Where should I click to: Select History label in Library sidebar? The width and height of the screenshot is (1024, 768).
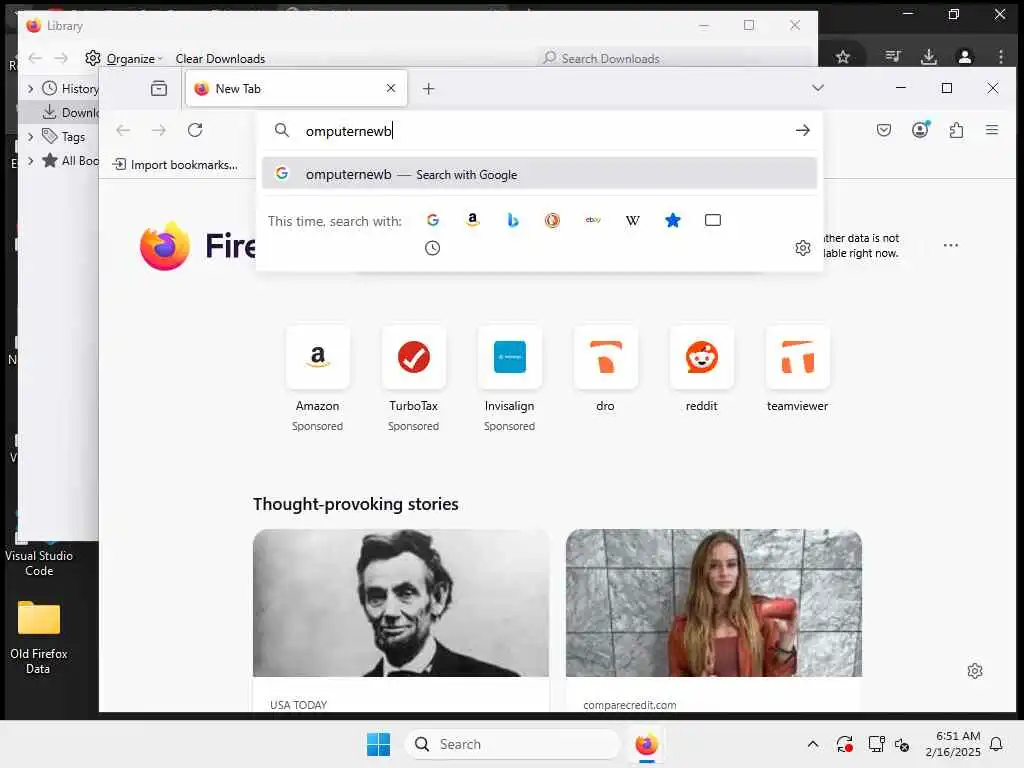coord(80,88)
